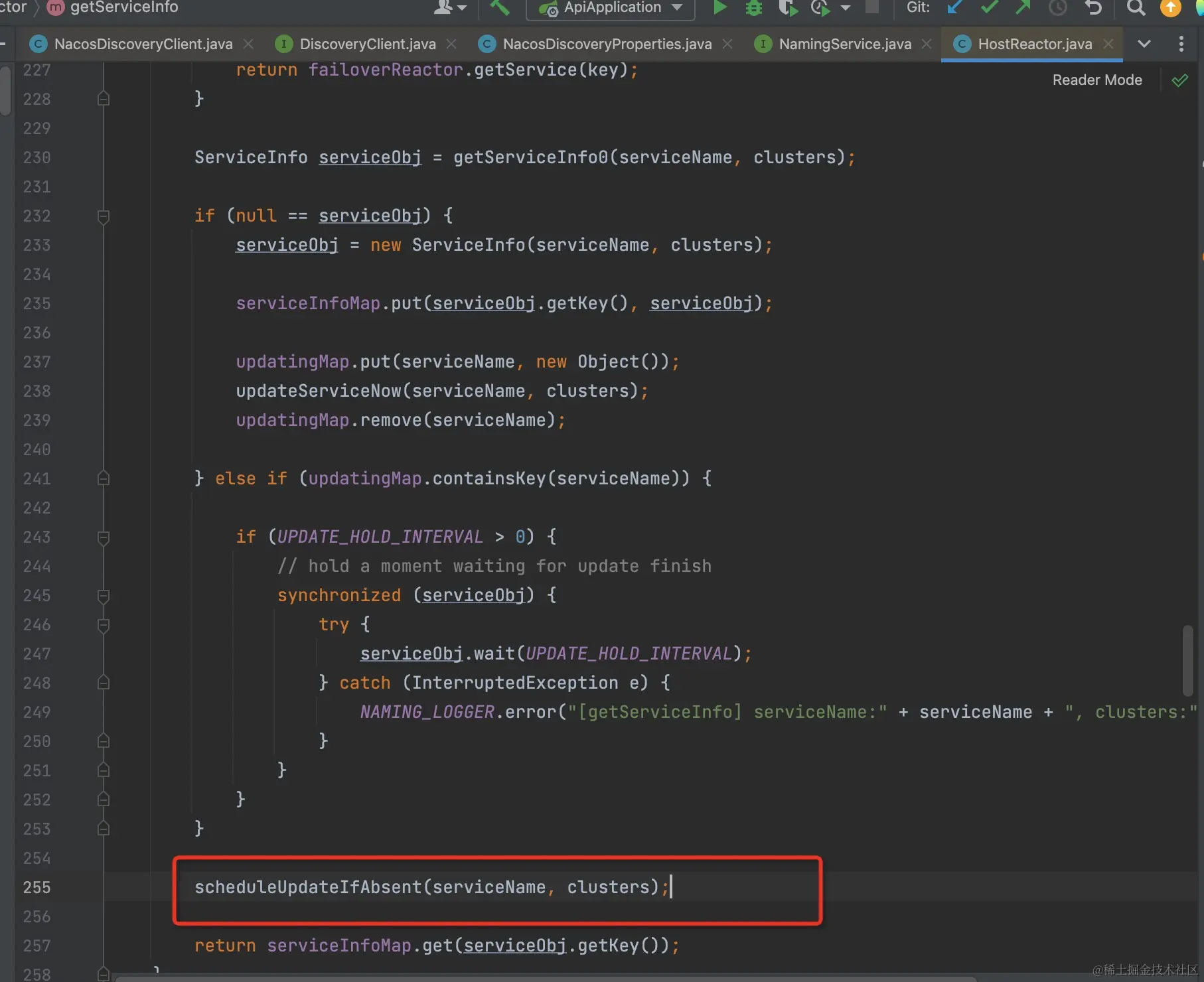Image resolution: width=1204 pixels, height=982 pixels.
Task: Click the Build Project hammer icon
Action: (x=499, y=7)
